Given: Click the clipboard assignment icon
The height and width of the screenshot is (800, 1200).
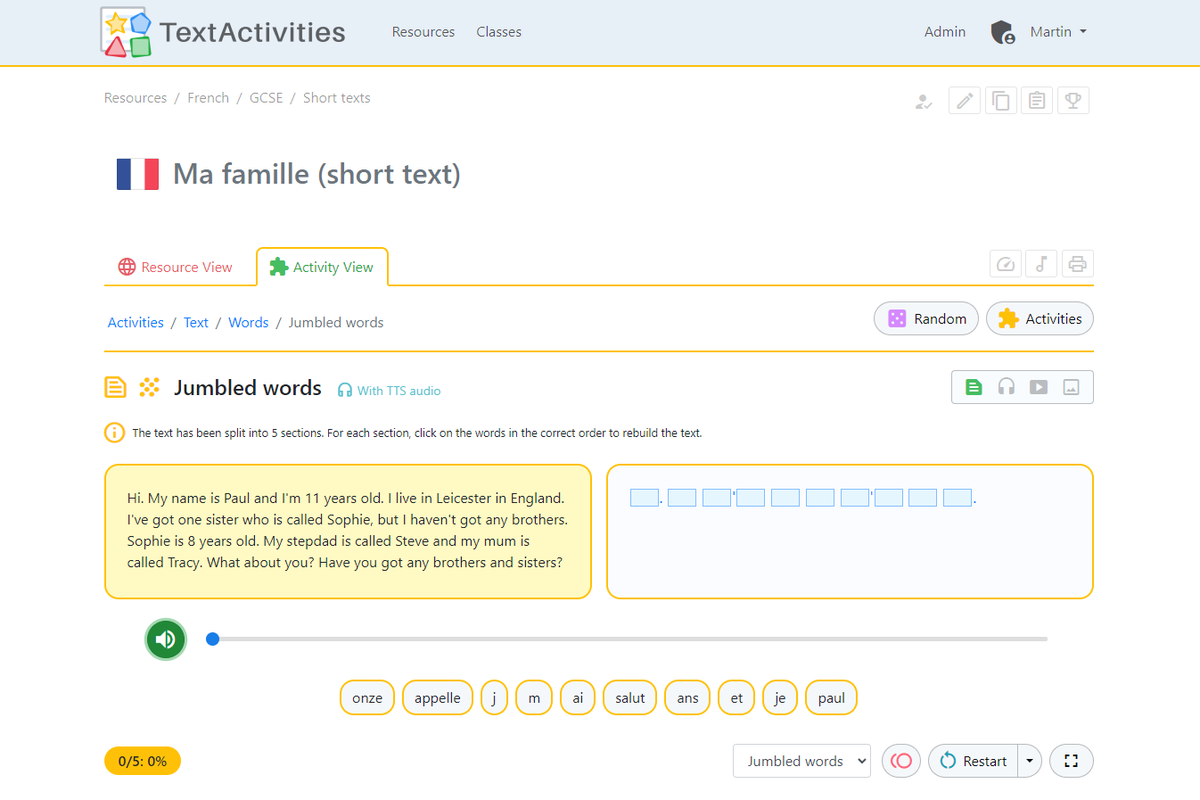Looking at the screenshot, I should coord(1037,101).
